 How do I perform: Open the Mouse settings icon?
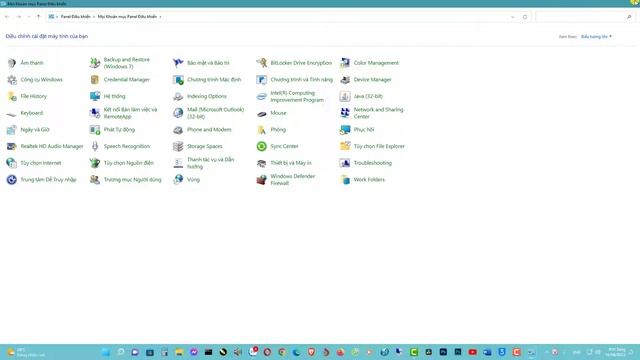coord(261,113)
